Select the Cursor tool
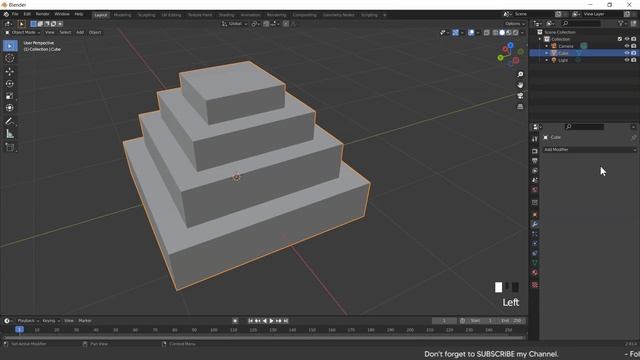 click(10, 59)
